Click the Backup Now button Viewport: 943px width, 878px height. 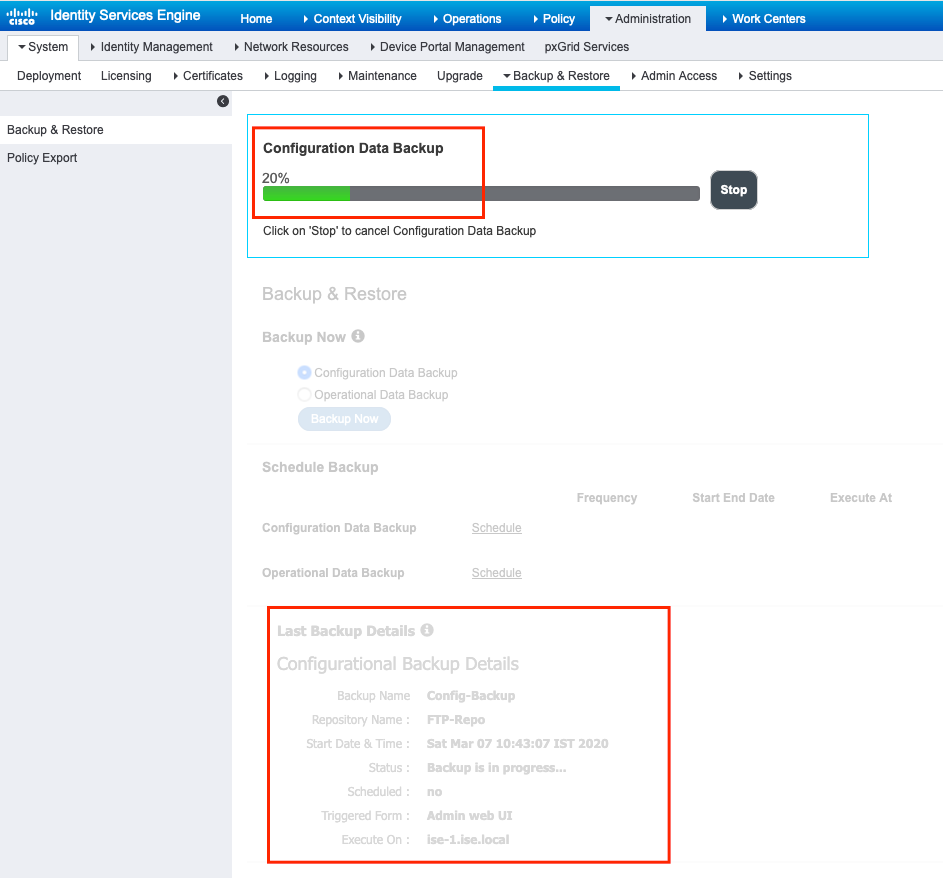345,419
